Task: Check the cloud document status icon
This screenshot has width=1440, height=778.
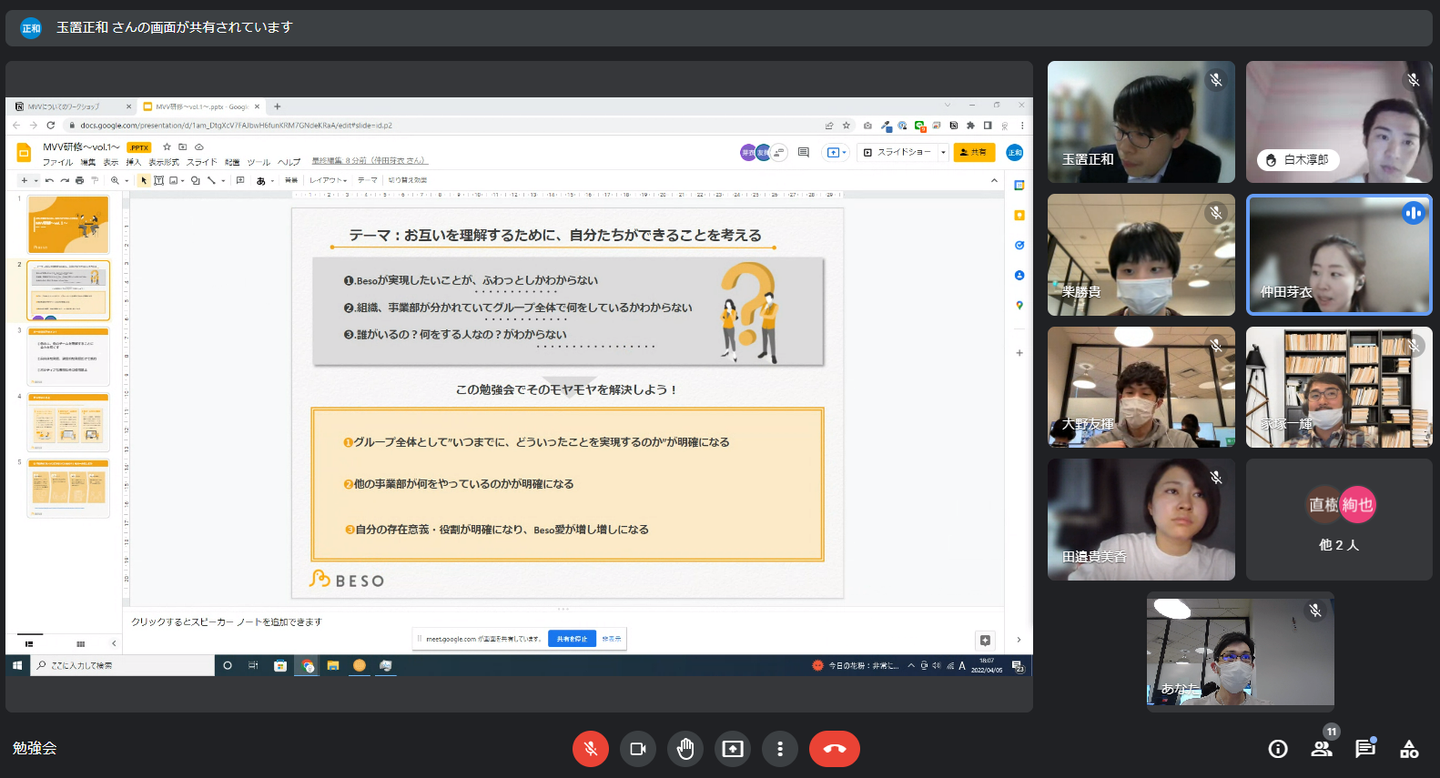Action: pos(199,147)
